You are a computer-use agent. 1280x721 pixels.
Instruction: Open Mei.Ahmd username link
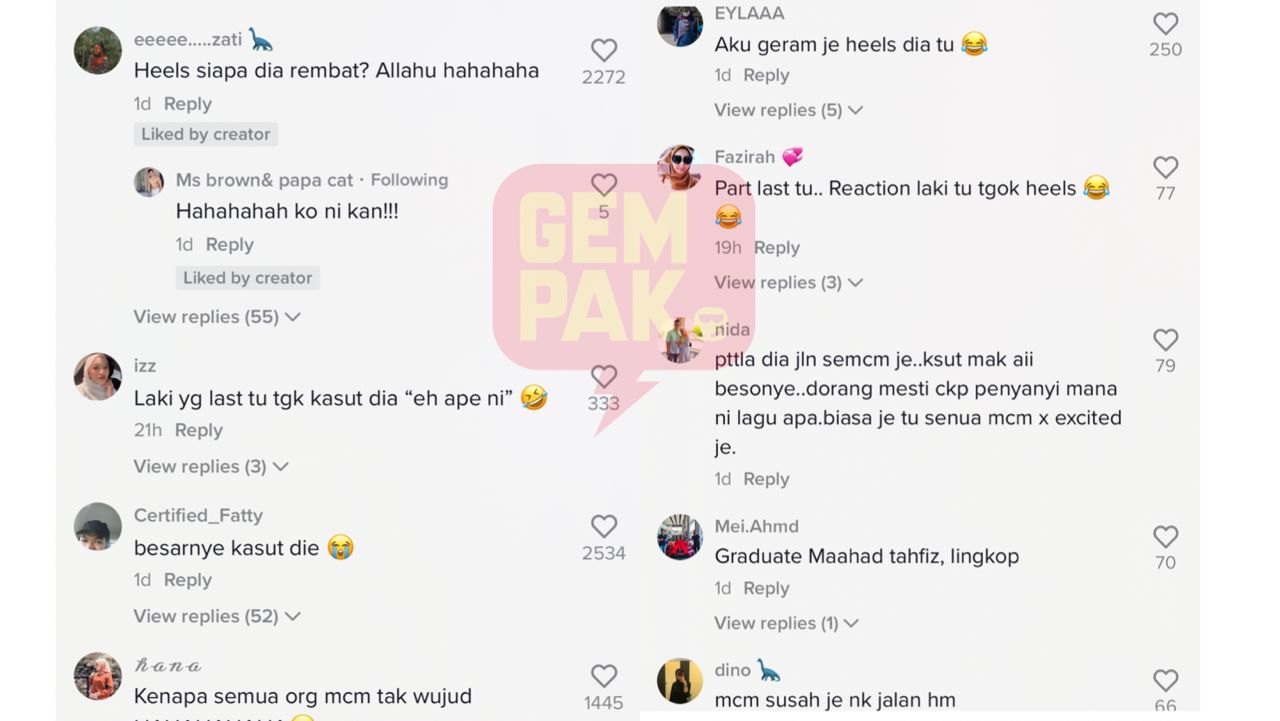(x=756, y=526)
